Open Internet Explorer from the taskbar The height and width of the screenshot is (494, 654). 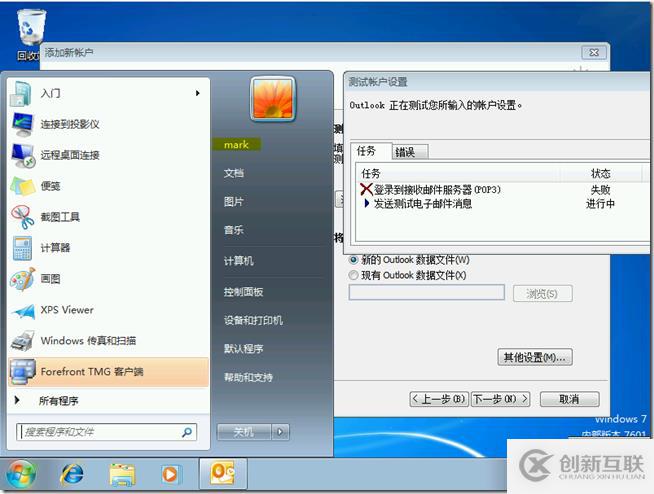(x=72, y=474)
